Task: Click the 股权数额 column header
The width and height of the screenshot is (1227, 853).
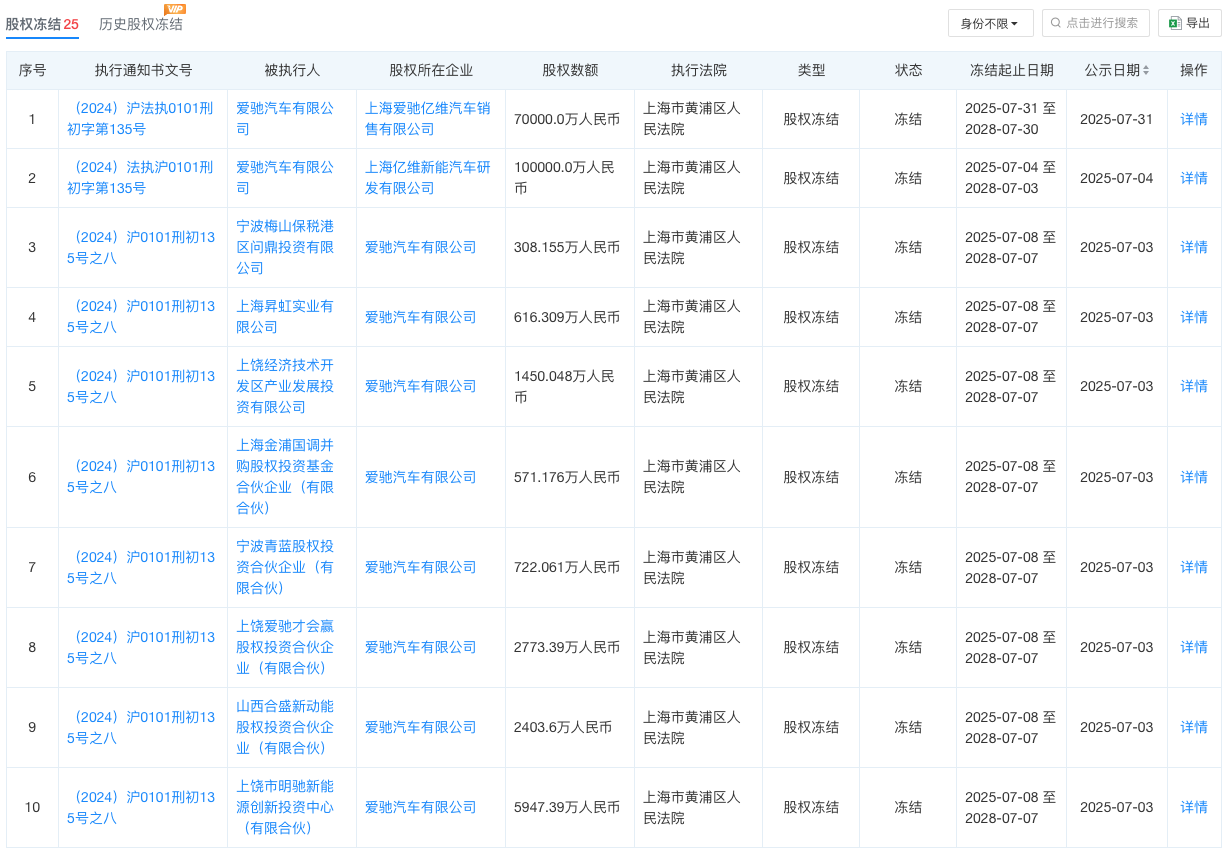Action: point(570,71)
